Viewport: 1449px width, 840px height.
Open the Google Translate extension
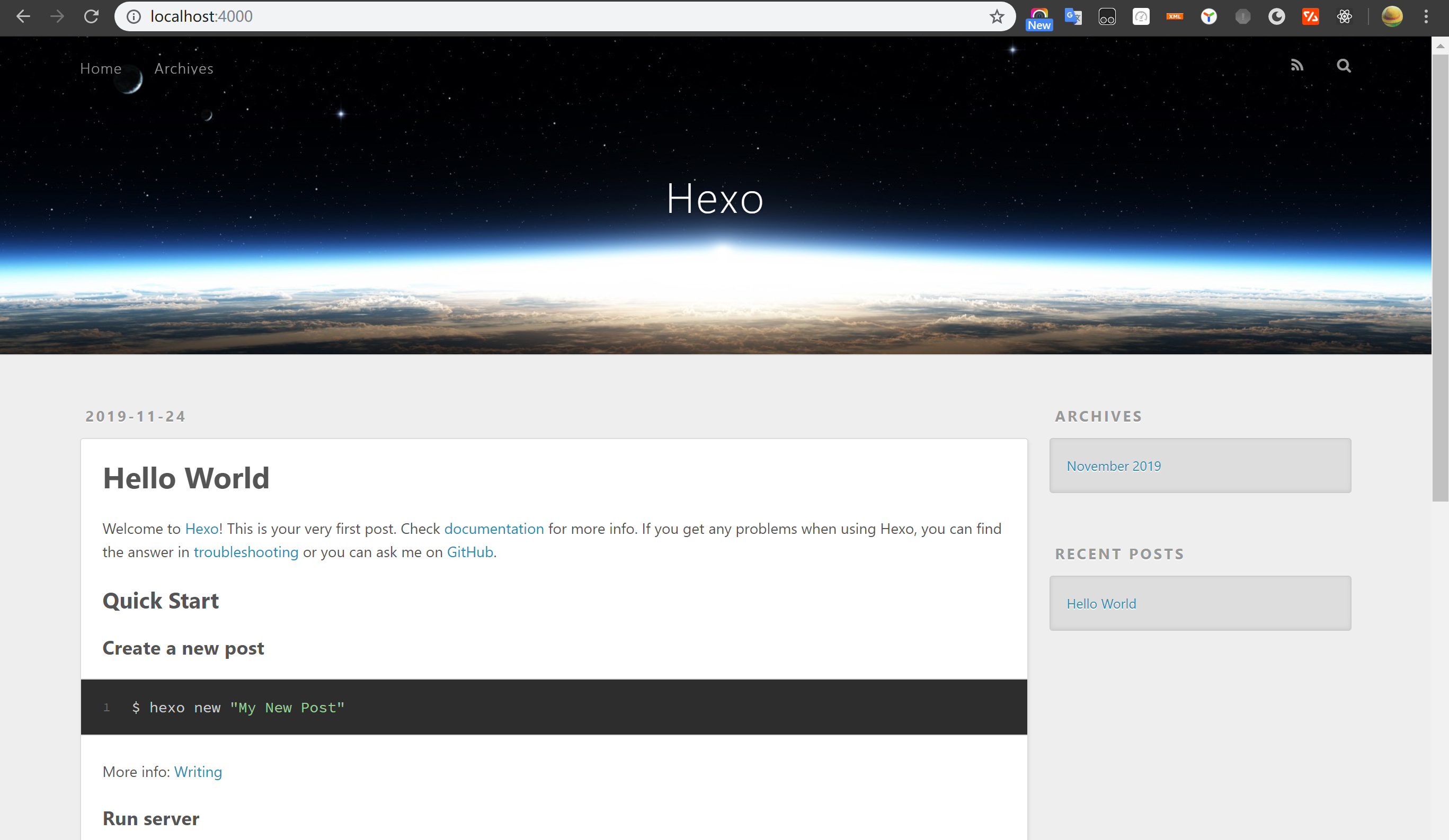tap(1073, 16)
